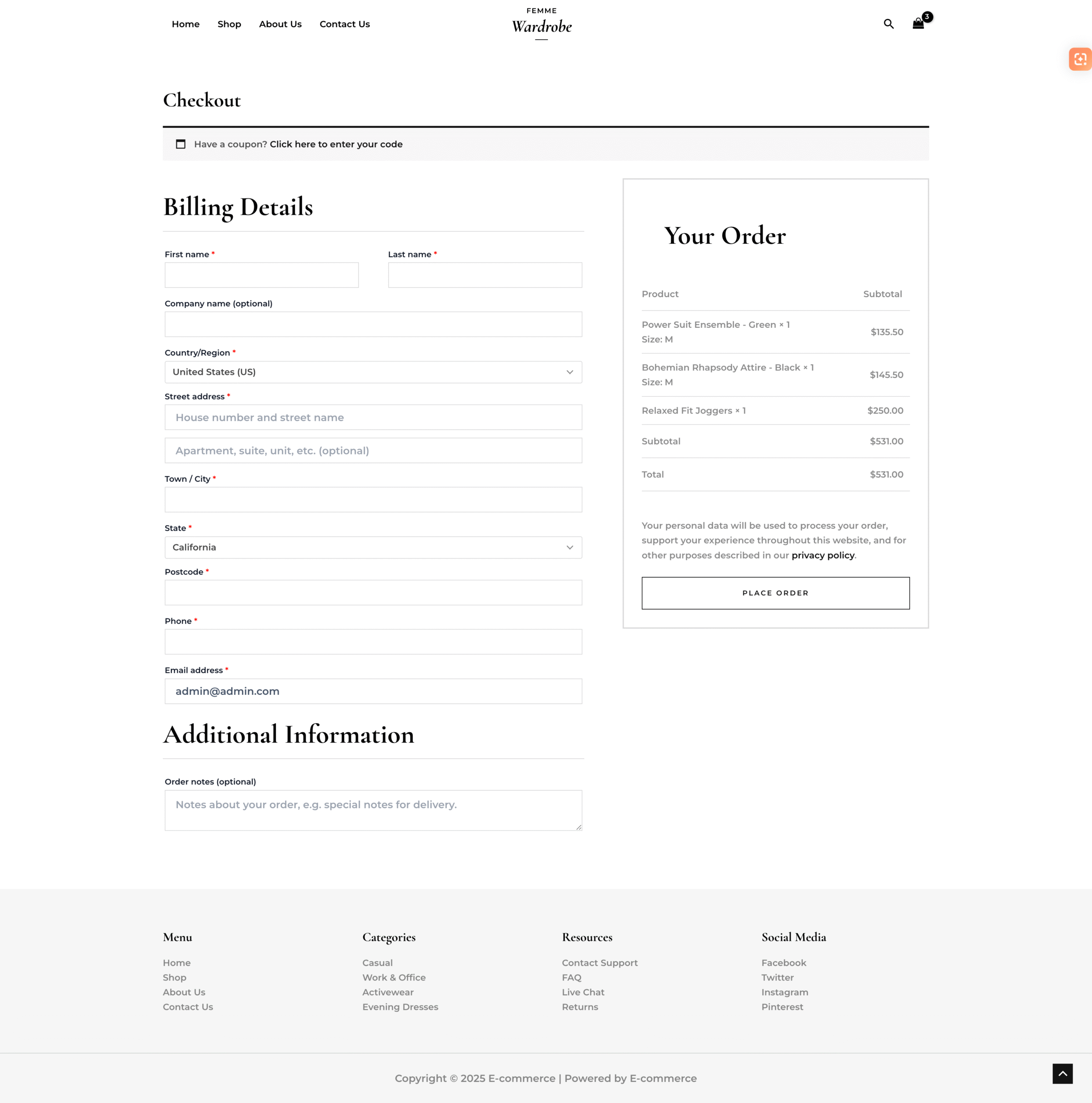
Task: Click the Order notes text area
Action: pyautogui.click(x=373, y=810)
